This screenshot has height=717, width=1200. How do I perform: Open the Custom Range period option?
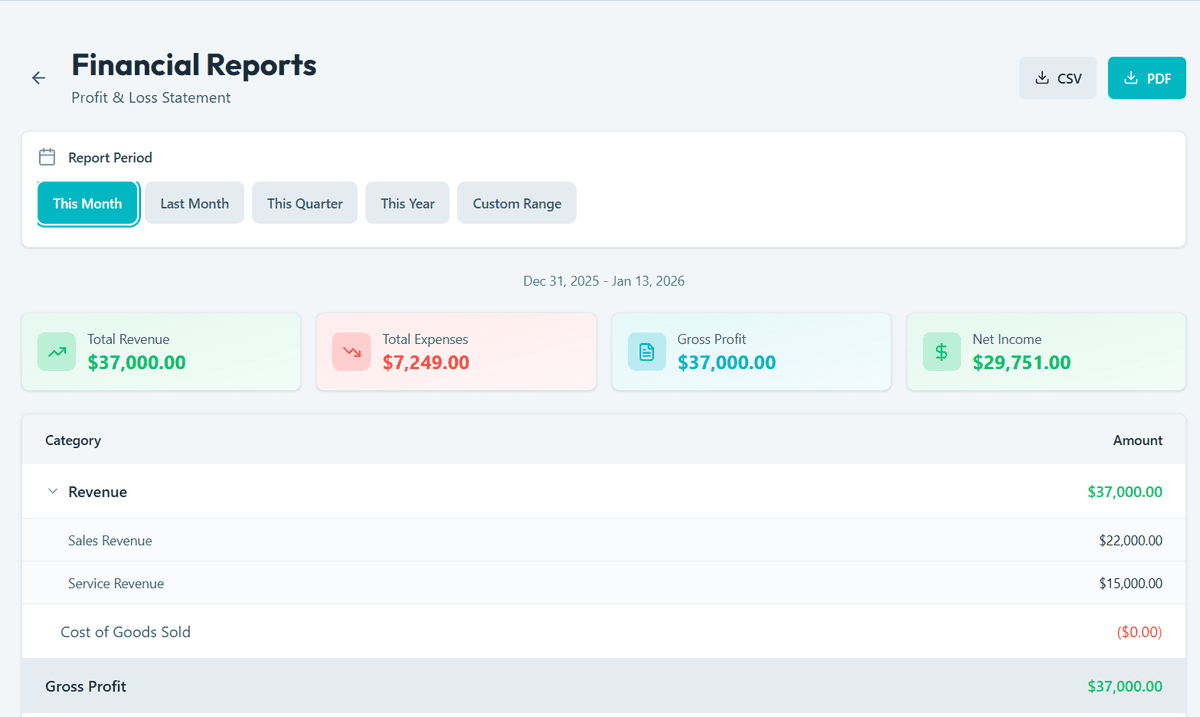click(516, 203)
